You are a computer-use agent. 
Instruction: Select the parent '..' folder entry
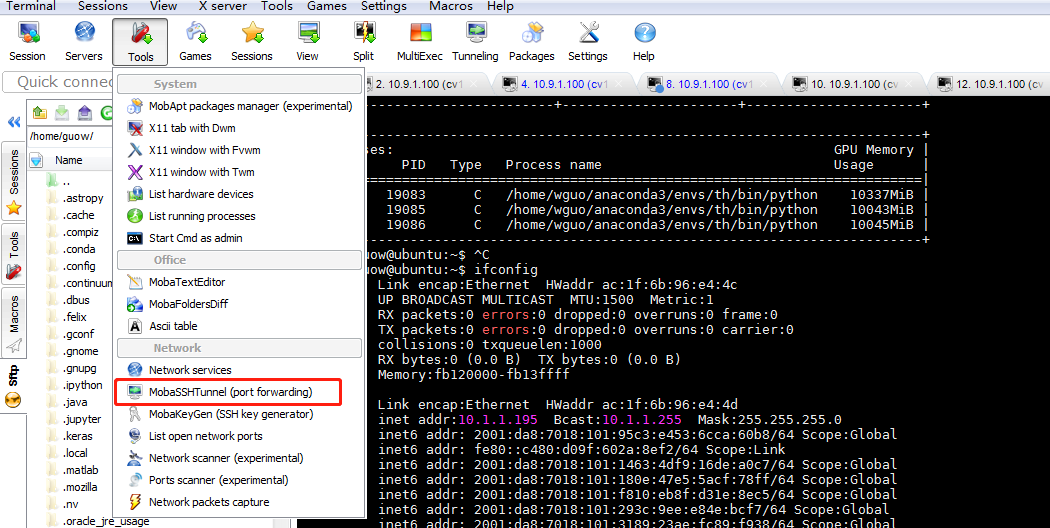click(x=58, y=182)
